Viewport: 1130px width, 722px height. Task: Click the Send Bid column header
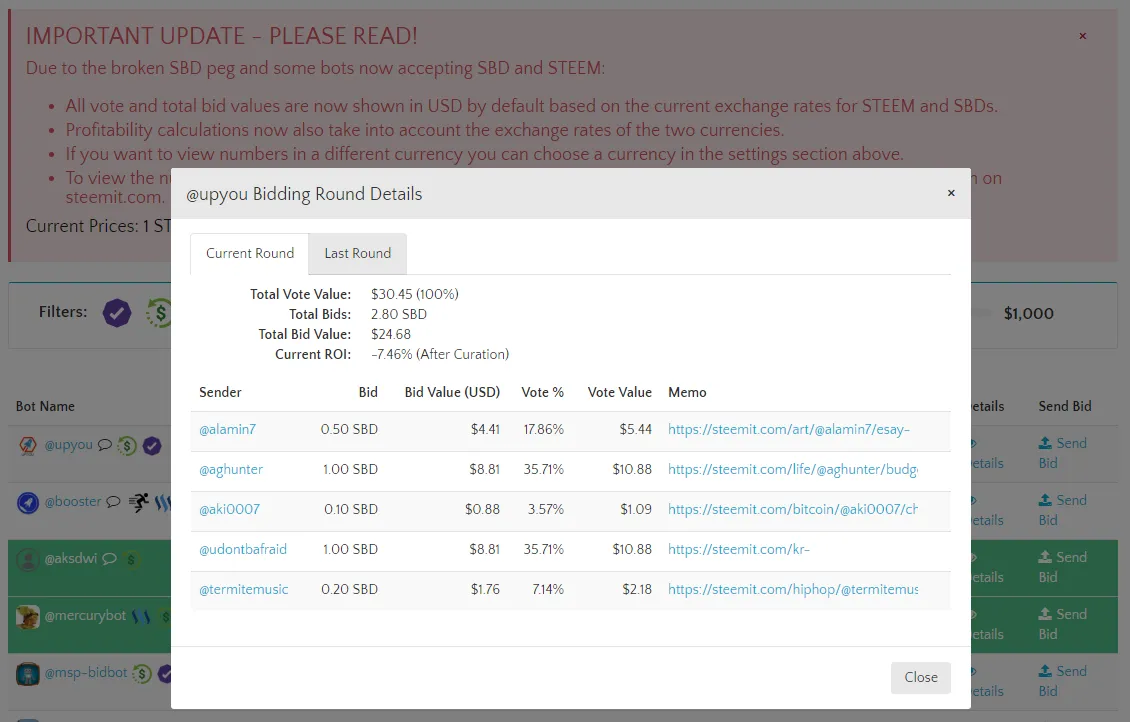point(1064,406)
